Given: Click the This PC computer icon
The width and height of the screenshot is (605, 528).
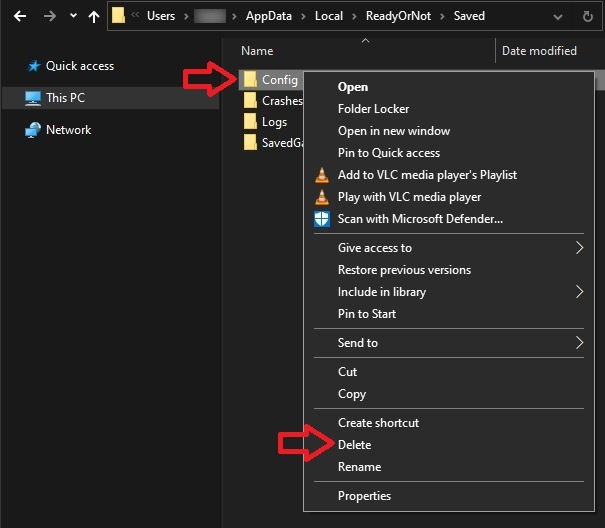Looking at the screenshot, I should [33, 98].
